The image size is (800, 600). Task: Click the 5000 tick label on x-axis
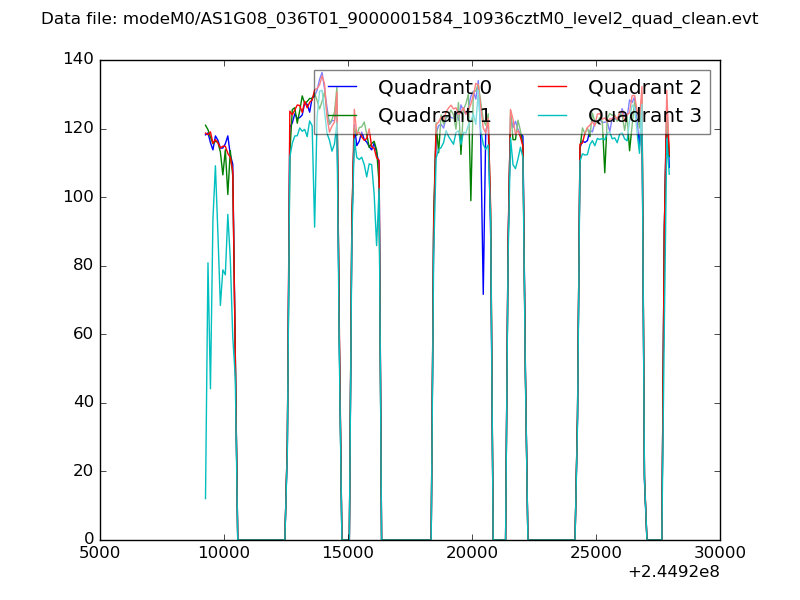pos(99,553)
